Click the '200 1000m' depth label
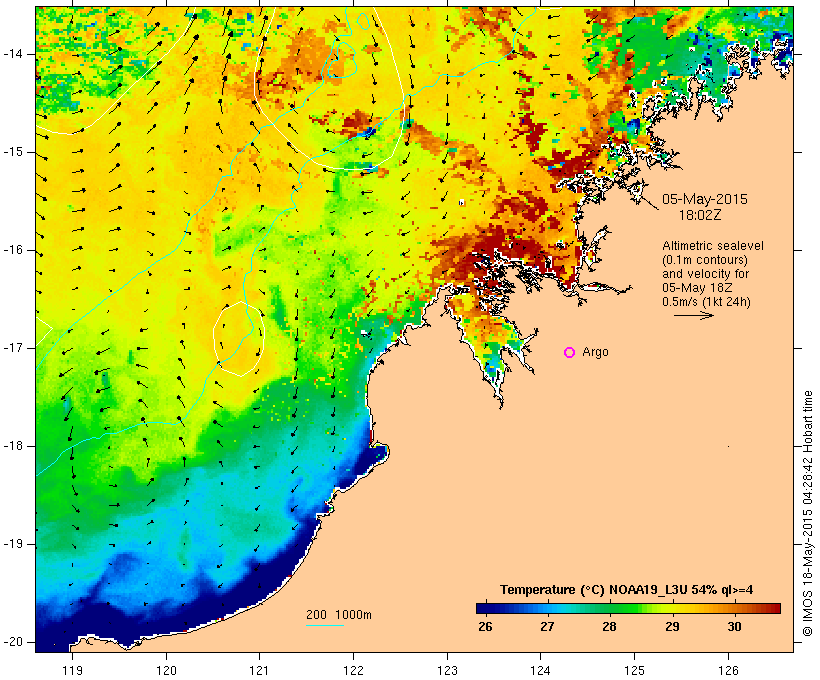Image resolution: width=820 pixels, height=680 pixels. point(339,615)
